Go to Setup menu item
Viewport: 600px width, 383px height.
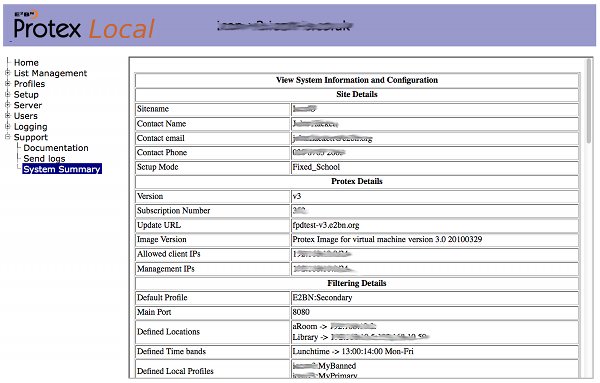click(x=26, y=95)
